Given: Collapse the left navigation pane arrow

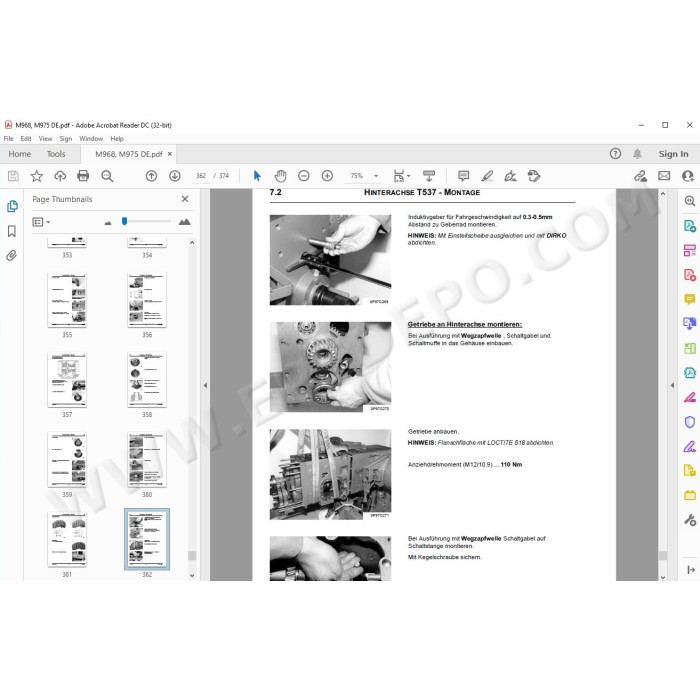Looking at the screenshot, I should (205, 385).
